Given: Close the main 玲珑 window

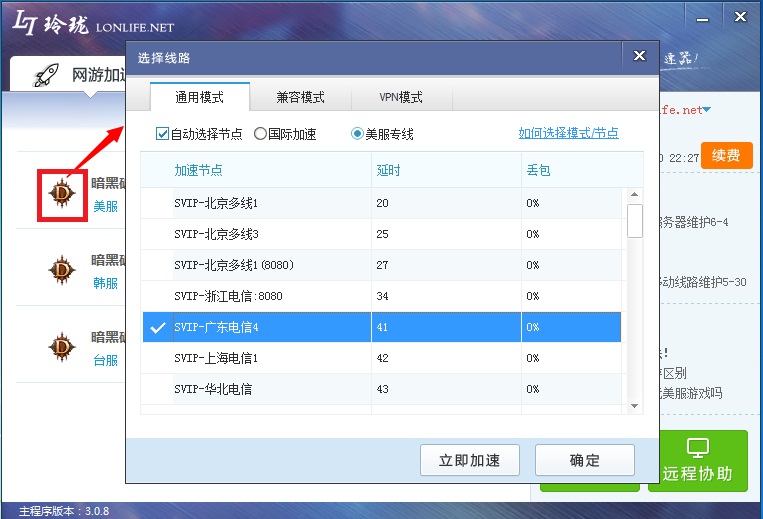Looking at the screenshot, I should (740, 18).
